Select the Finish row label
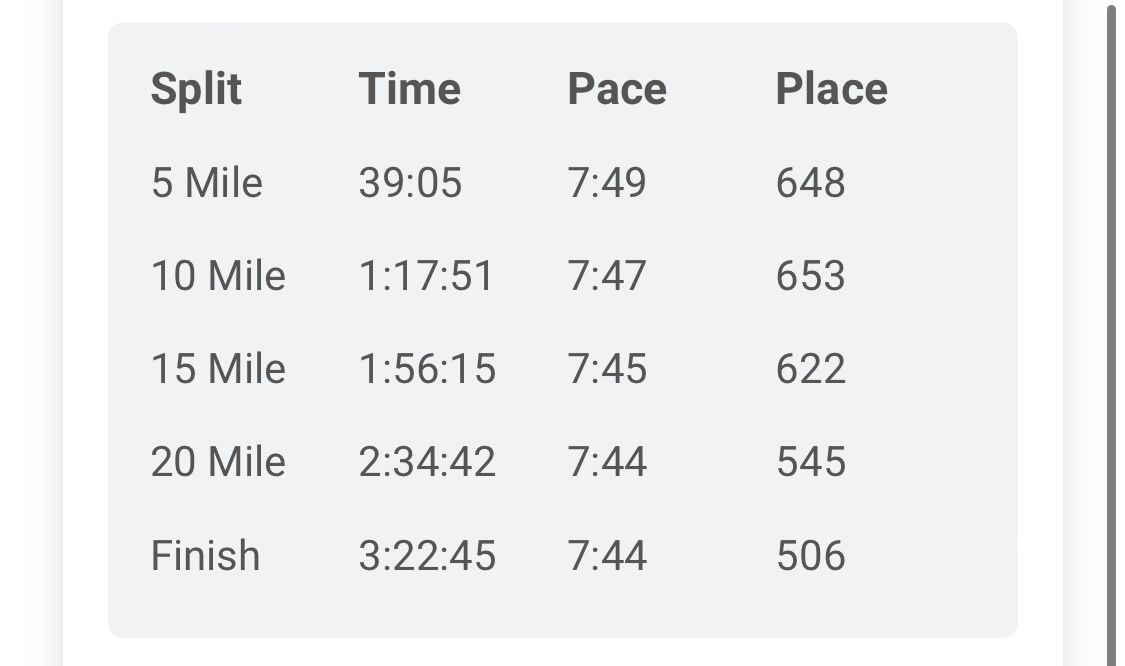 pos(205,555)
